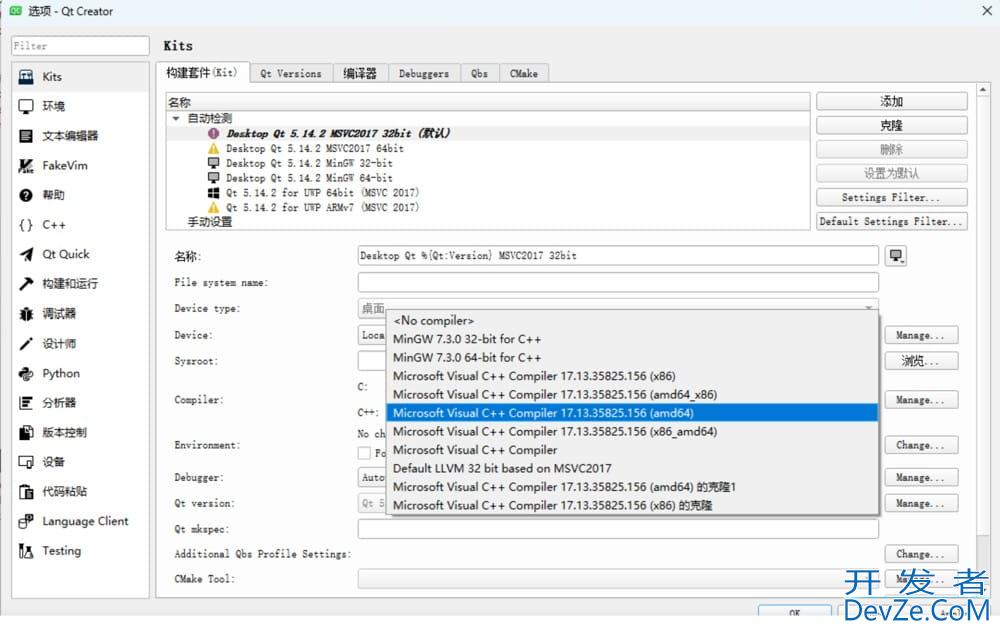Open the Python settings category

80,374
